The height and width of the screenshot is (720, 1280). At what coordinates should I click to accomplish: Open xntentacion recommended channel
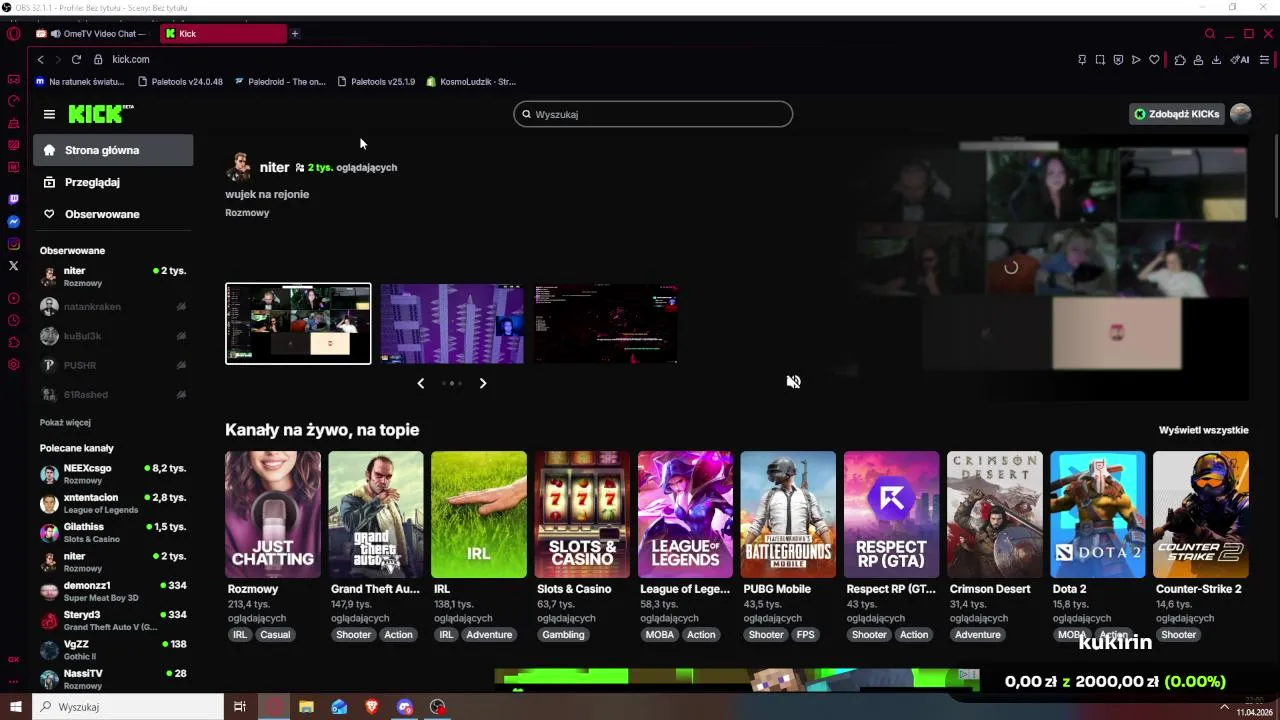pos(113,502)
